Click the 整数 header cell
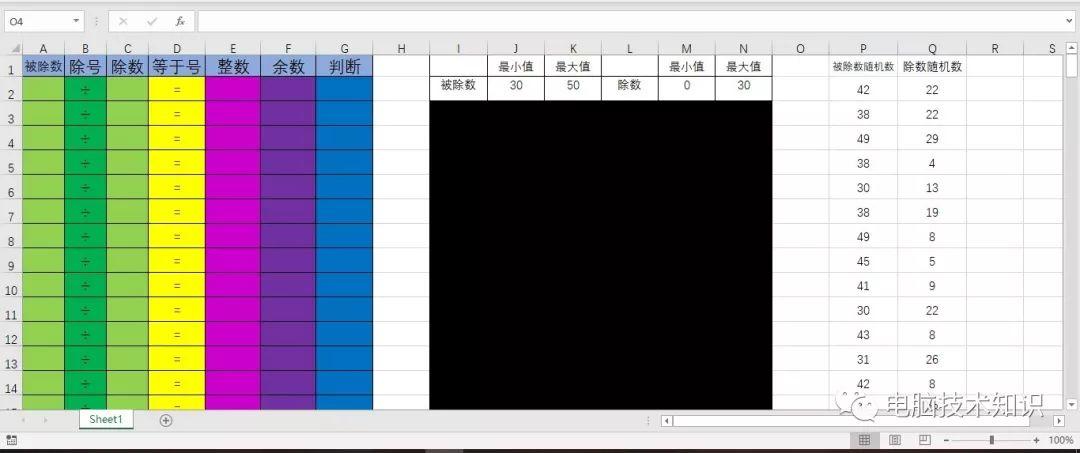1080x453 pixels. coord(233,66)
